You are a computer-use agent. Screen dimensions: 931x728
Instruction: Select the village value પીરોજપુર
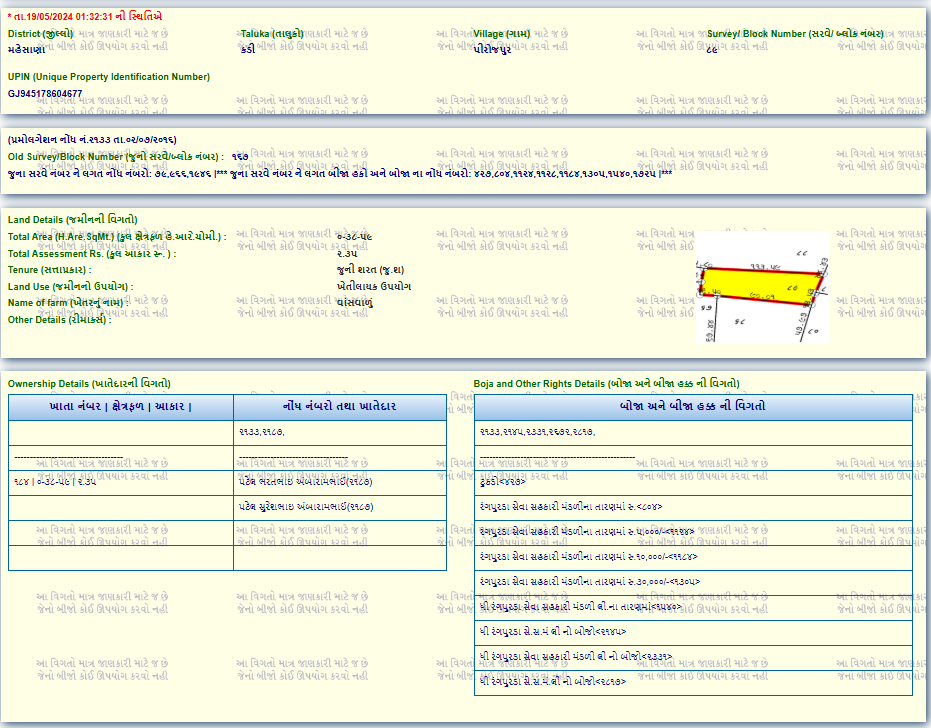[x=492, y=50]
